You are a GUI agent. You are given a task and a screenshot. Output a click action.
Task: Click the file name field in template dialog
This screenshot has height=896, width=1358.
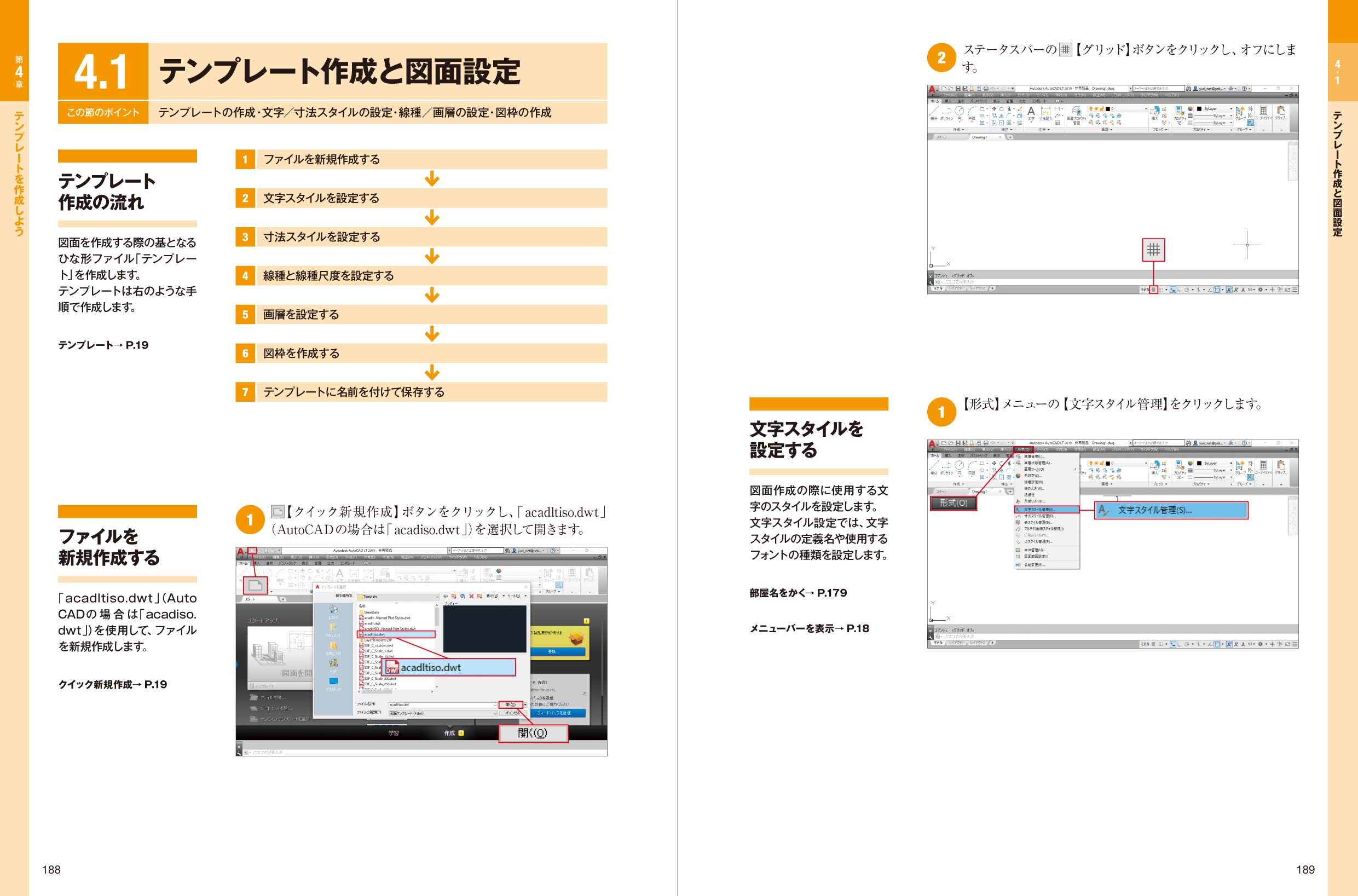[443, 705]
